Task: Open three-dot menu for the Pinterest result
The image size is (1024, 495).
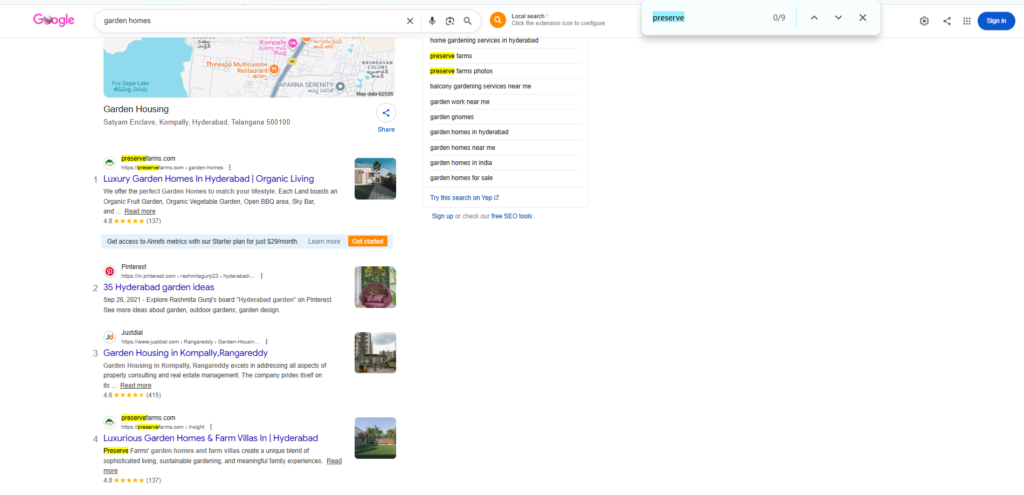Action: 262,275
